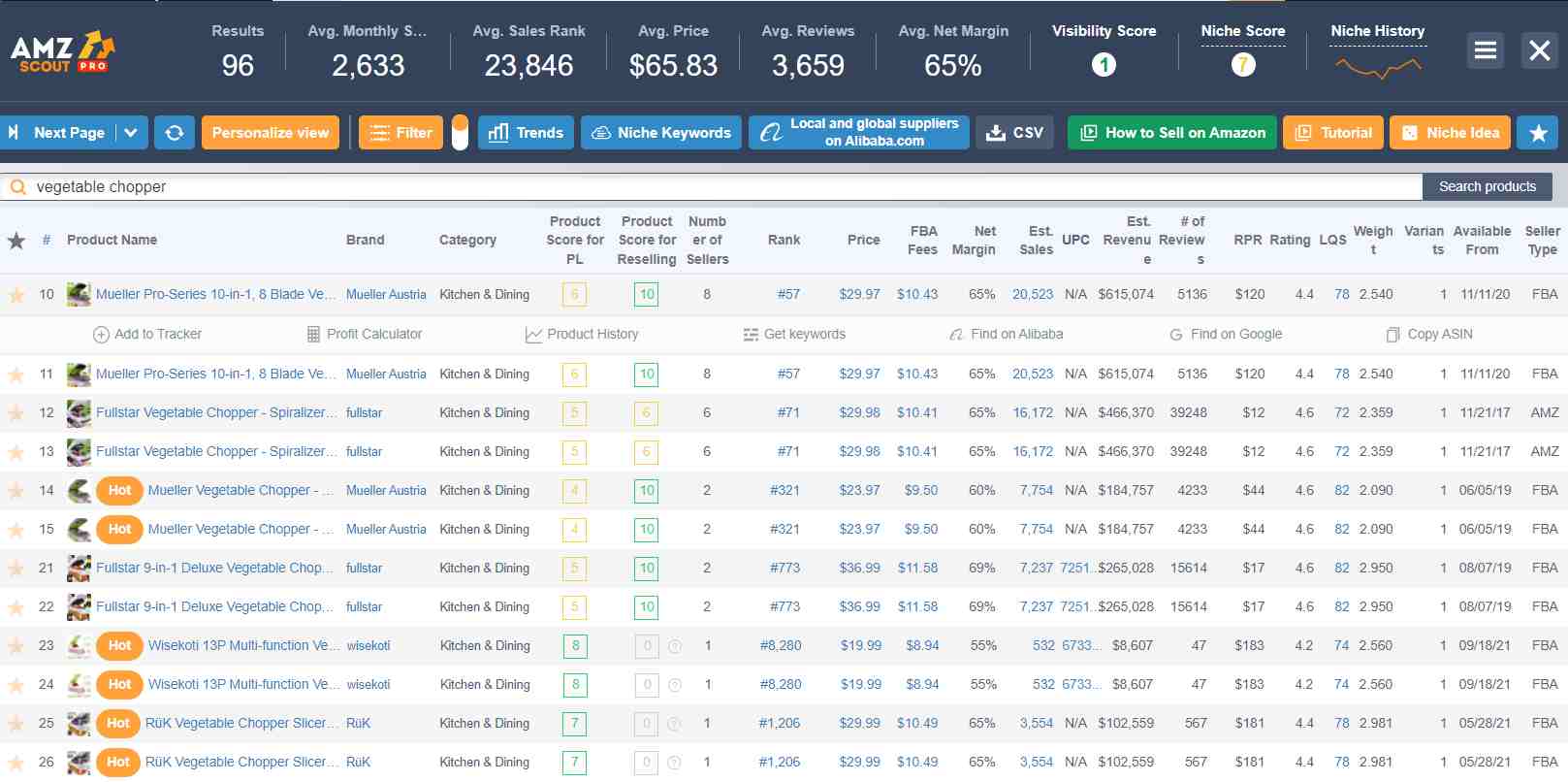Viewport: 1568px width, 782px height.
Task: Open thumbnail of row 10 Mueller Pro-Series
Action: click(x=79, y=294)
